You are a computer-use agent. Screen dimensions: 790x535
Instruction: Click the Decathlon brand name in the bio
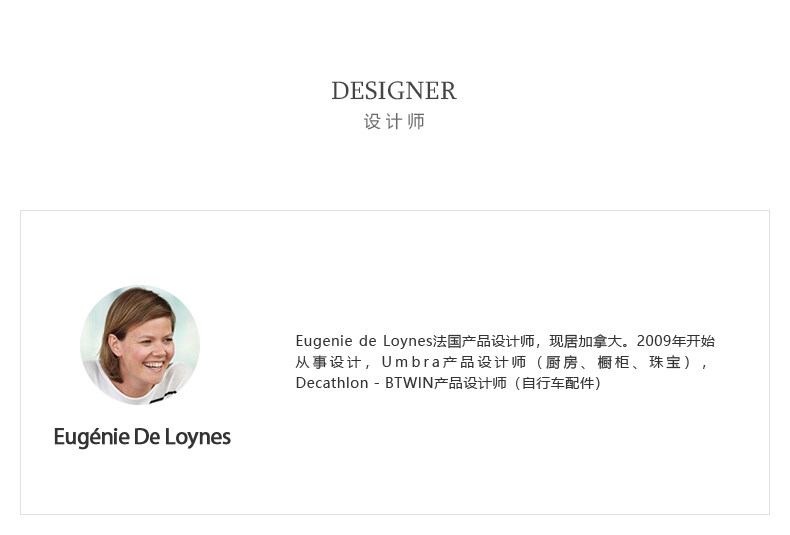pos(332,383)
